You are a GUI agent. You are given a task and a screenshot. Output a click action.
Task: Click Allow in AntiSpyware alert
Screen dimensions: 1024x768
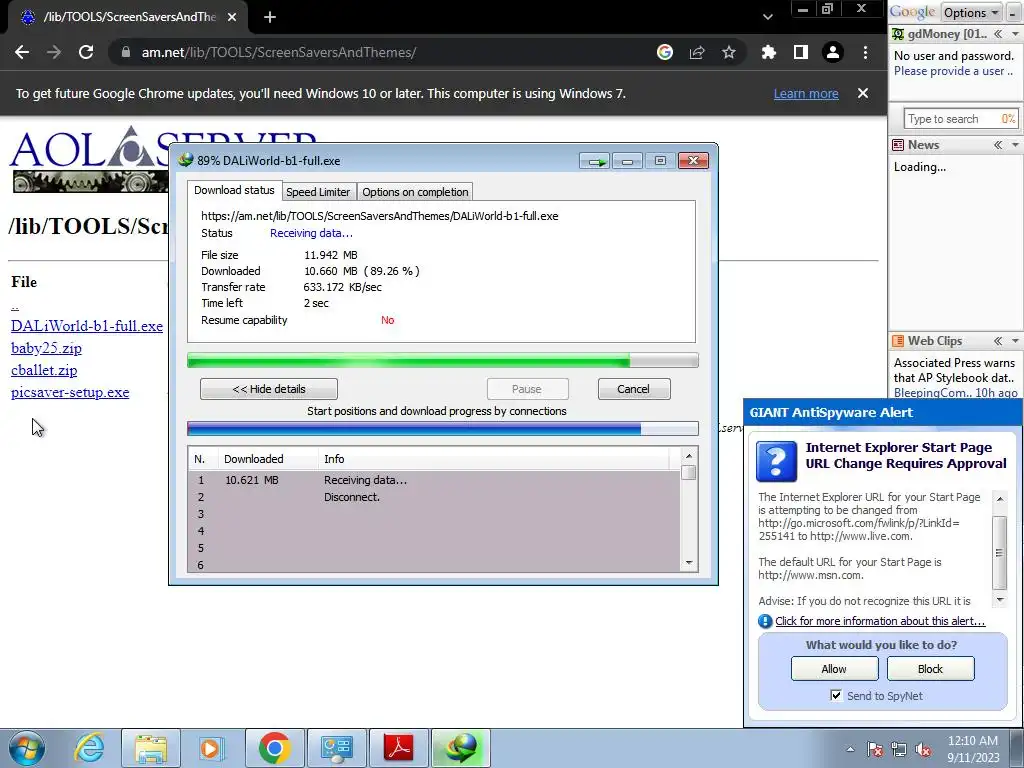(835, 669)
